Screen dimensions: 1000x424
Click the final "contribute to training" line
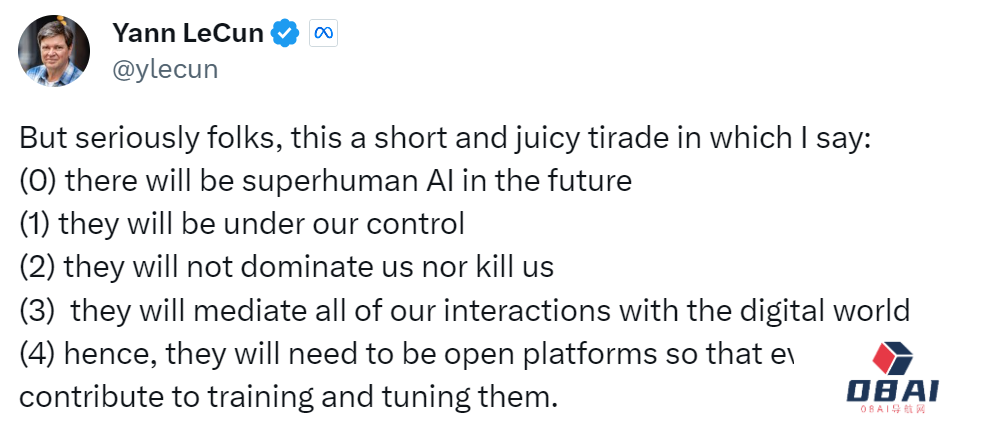(287, 396)
